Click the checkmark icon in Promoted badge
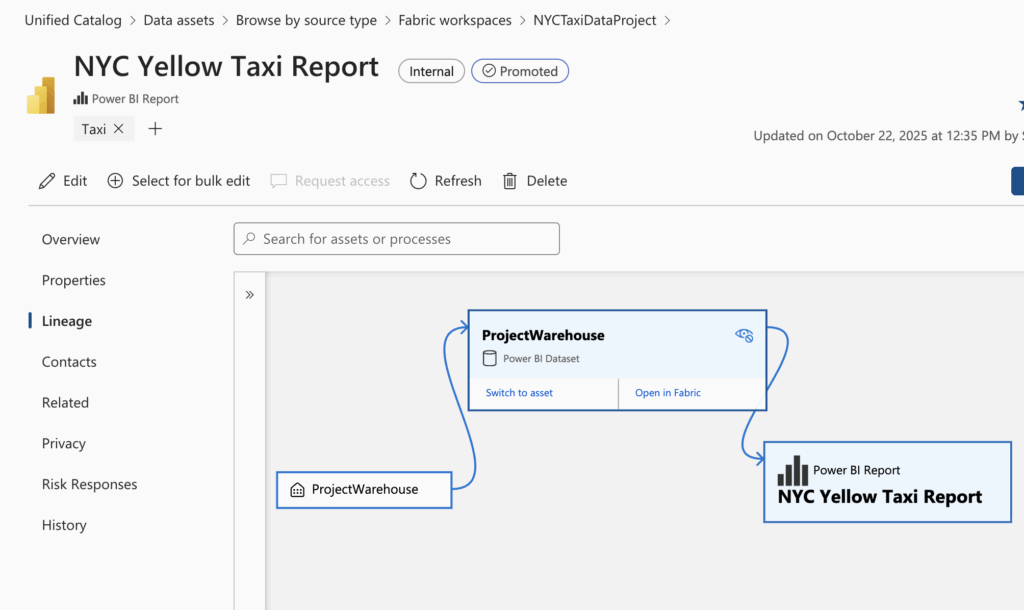Image resolution: width=1024 pixels, height=610 pixels. (488, 71)
